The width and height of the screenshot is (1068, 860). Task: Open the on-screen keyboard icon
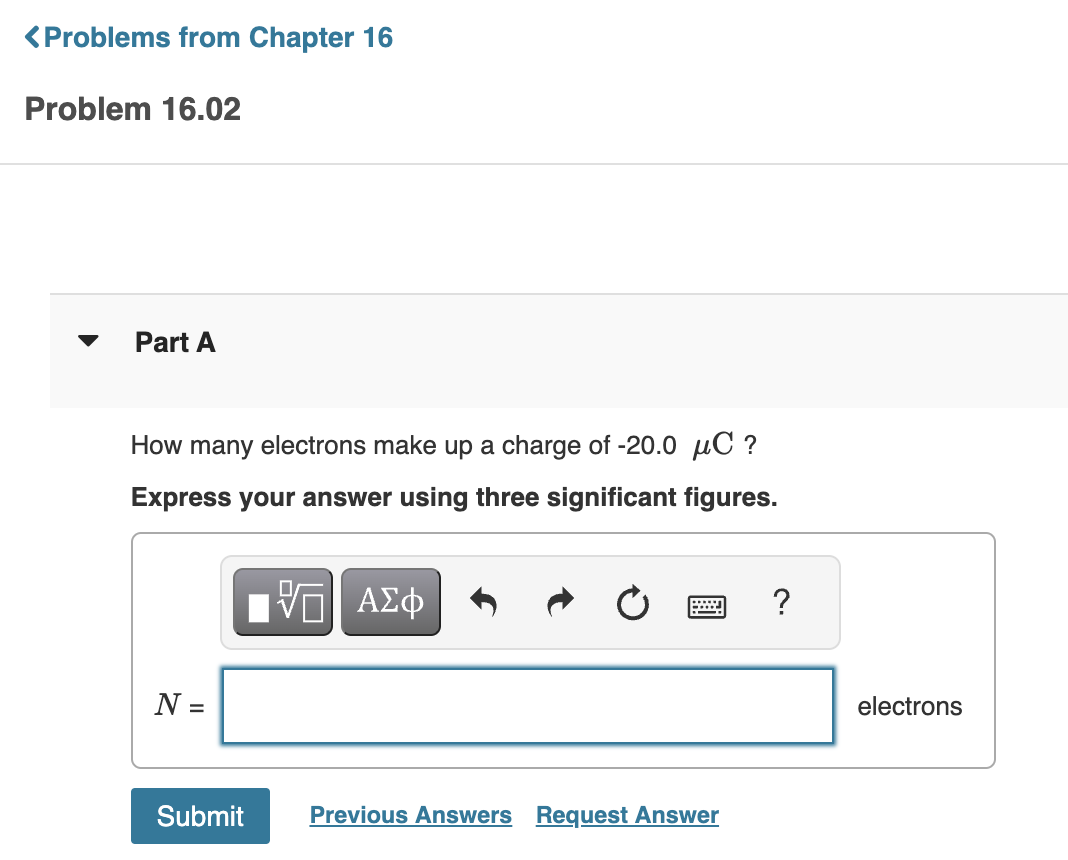(706, 602)
